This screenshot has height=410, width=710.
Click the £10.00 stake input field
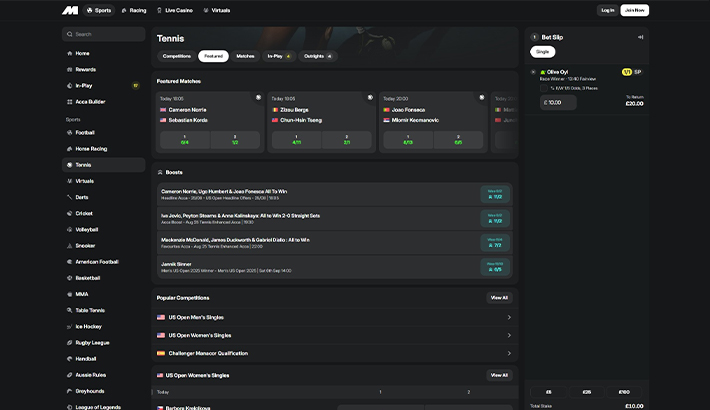[558, 103]
